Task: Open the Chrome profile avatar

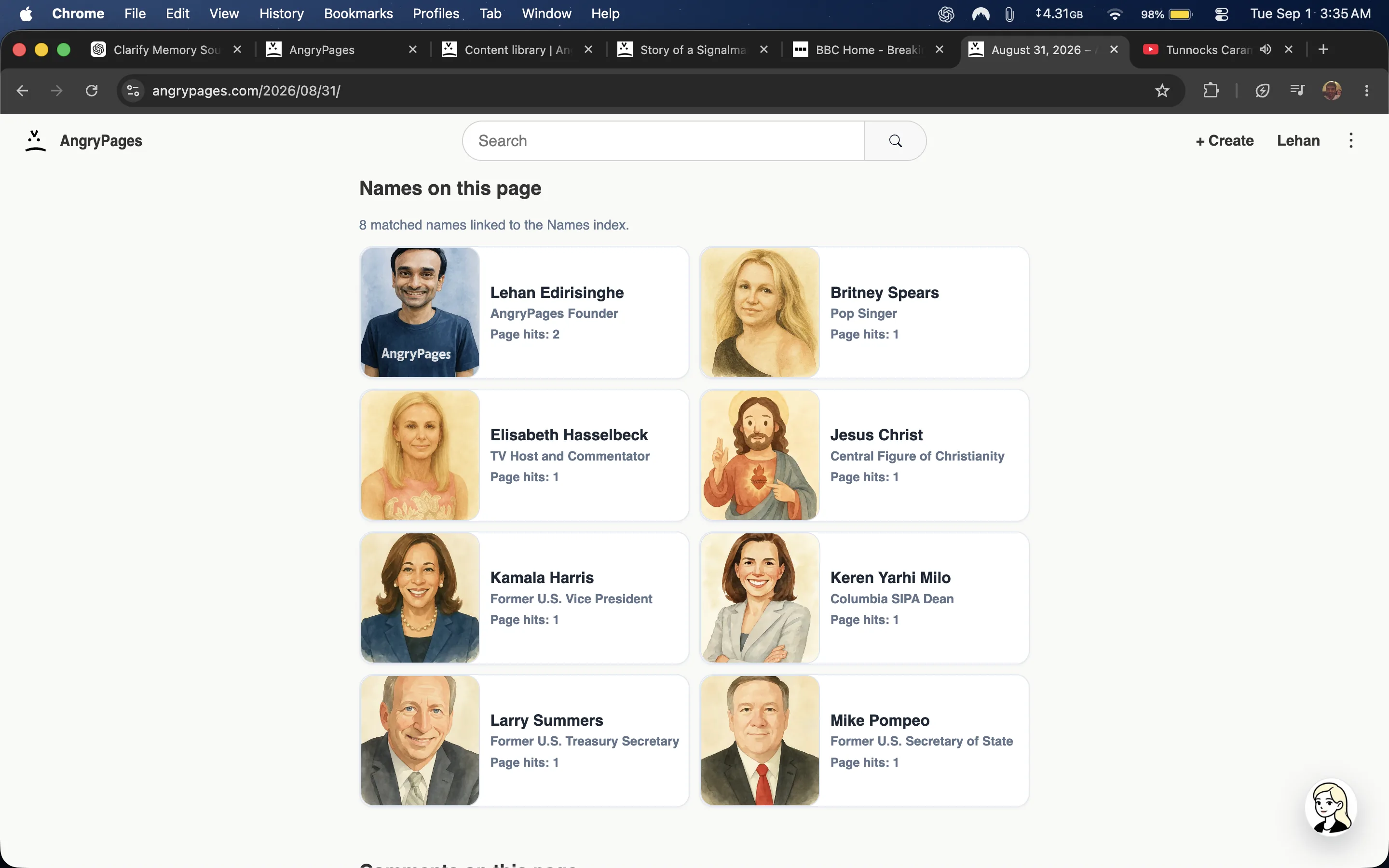Action: coord(1332,91)
